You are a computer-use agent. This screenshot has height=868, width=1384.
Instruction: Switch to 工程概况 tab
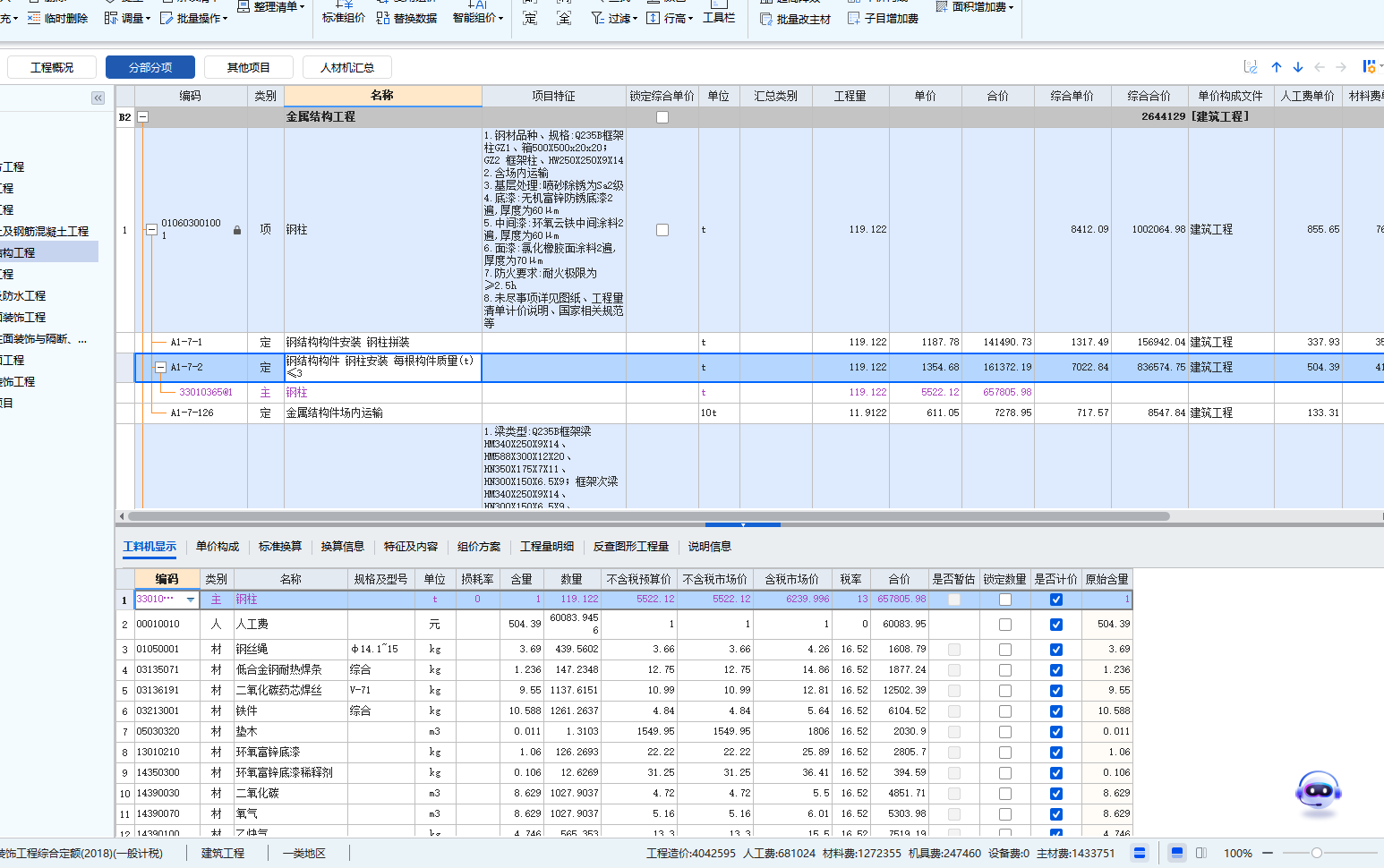pos(52,67)
